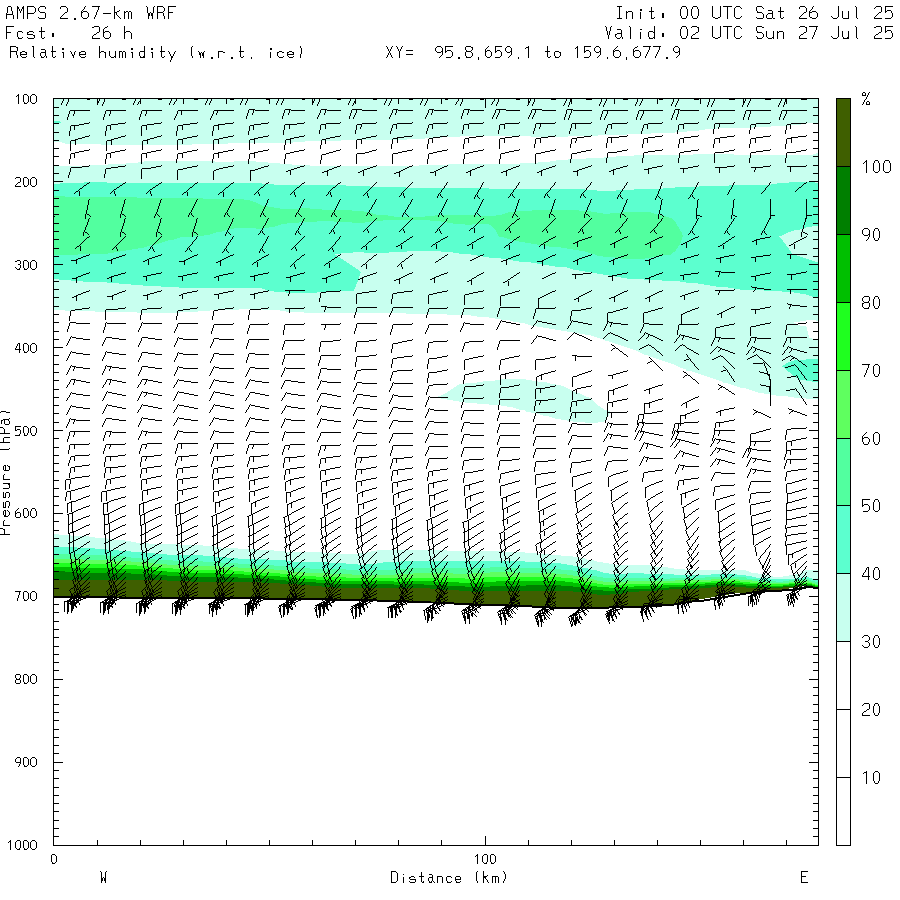Click the 'Valid: 02 UTC Sun 27 Jul 25' text
The image size is (900, 900).
(x=748, y=33)
